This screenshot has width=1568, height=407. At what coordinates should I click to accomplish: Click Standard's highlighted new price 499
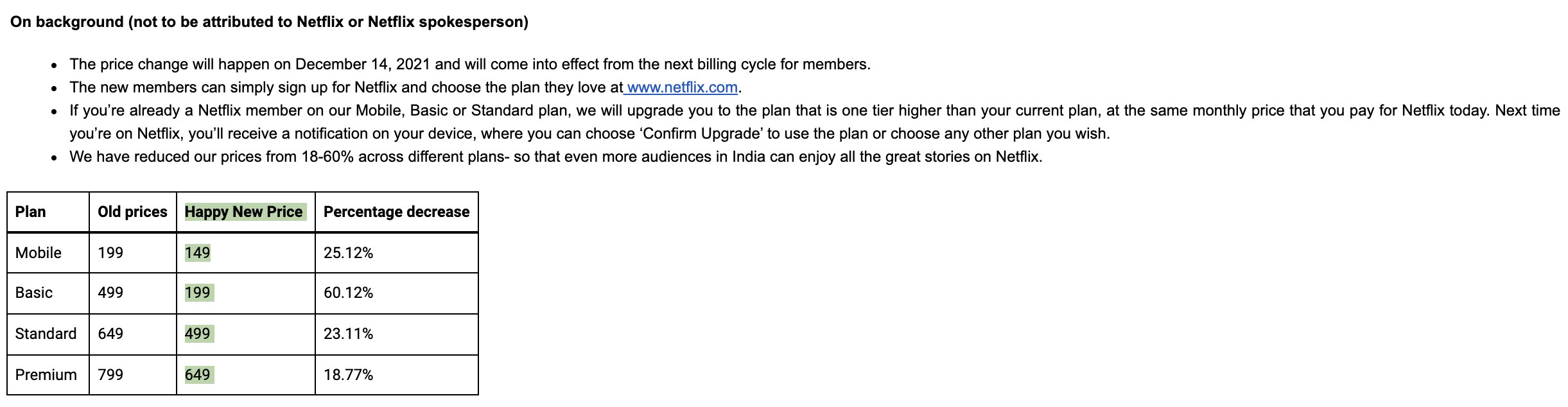[x=198, y=334]
